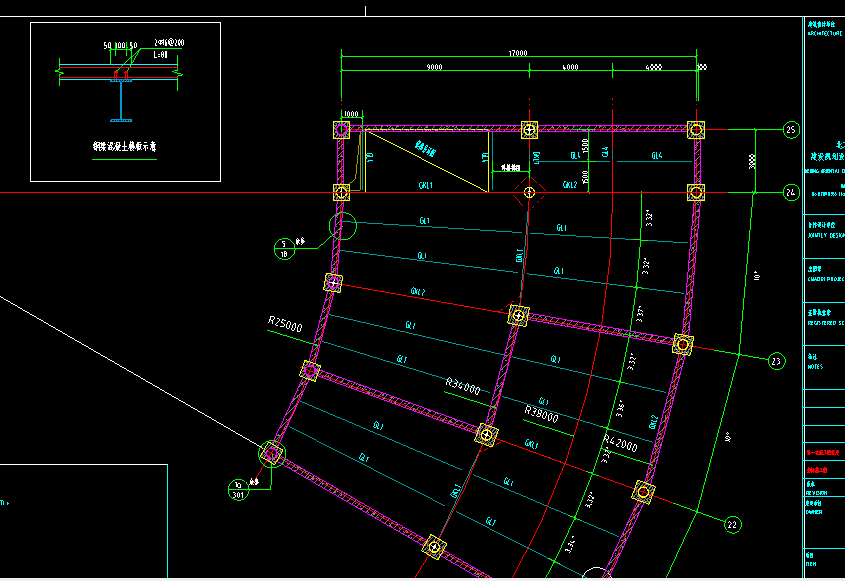Image resolution: width=845 pixels, height=581 pixels.
Task: Select the 5/1B detail callout bubble
Action: pos(284,249)
